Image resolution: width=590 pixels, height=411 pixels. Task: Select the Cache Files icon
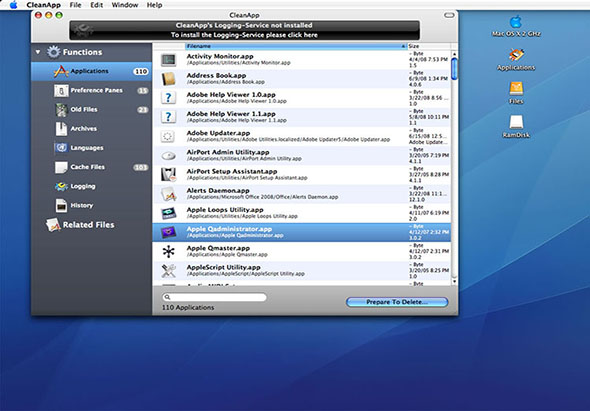[x=61, y=167]
